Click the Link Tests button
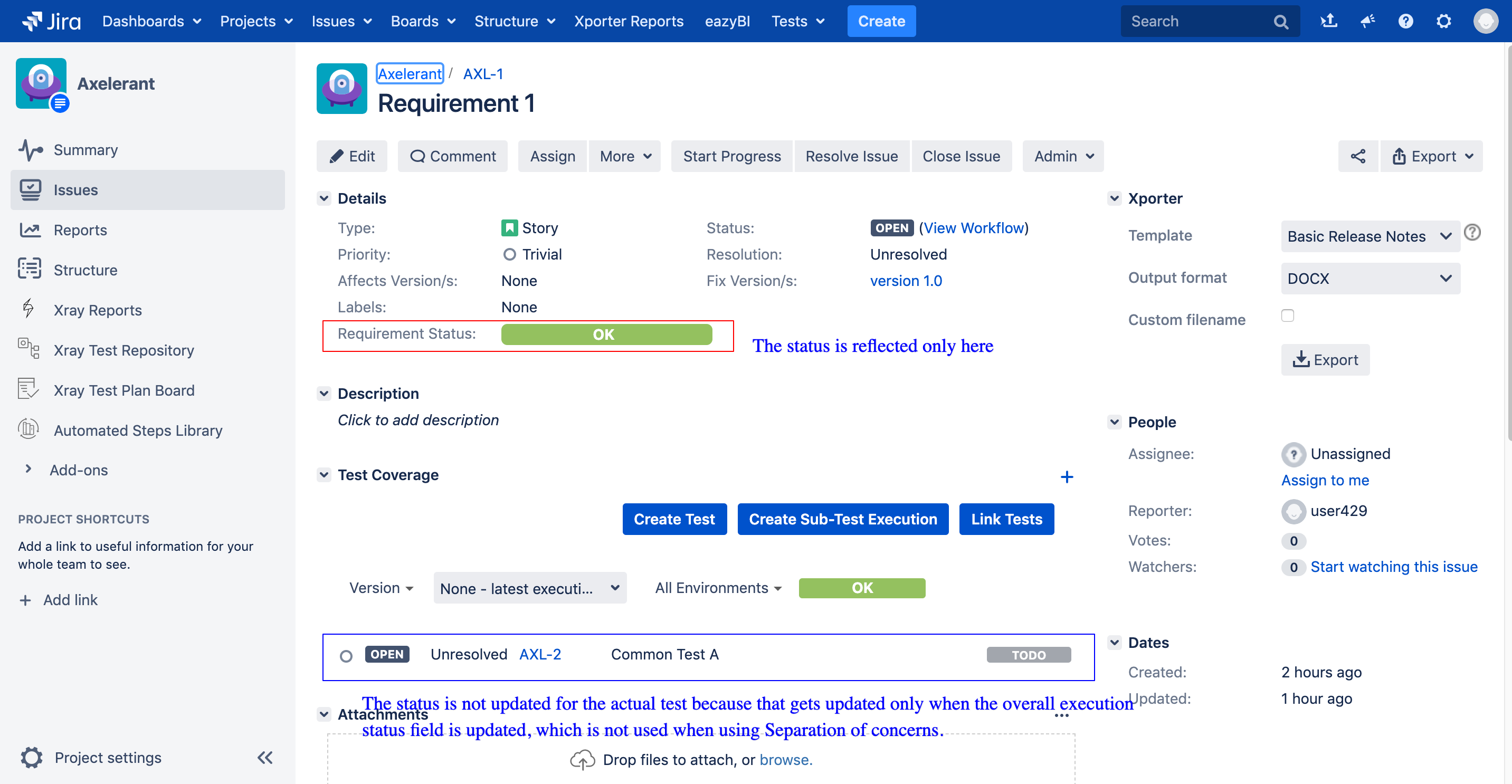The image size is (1512, 784). click(x=1006, y=519)
